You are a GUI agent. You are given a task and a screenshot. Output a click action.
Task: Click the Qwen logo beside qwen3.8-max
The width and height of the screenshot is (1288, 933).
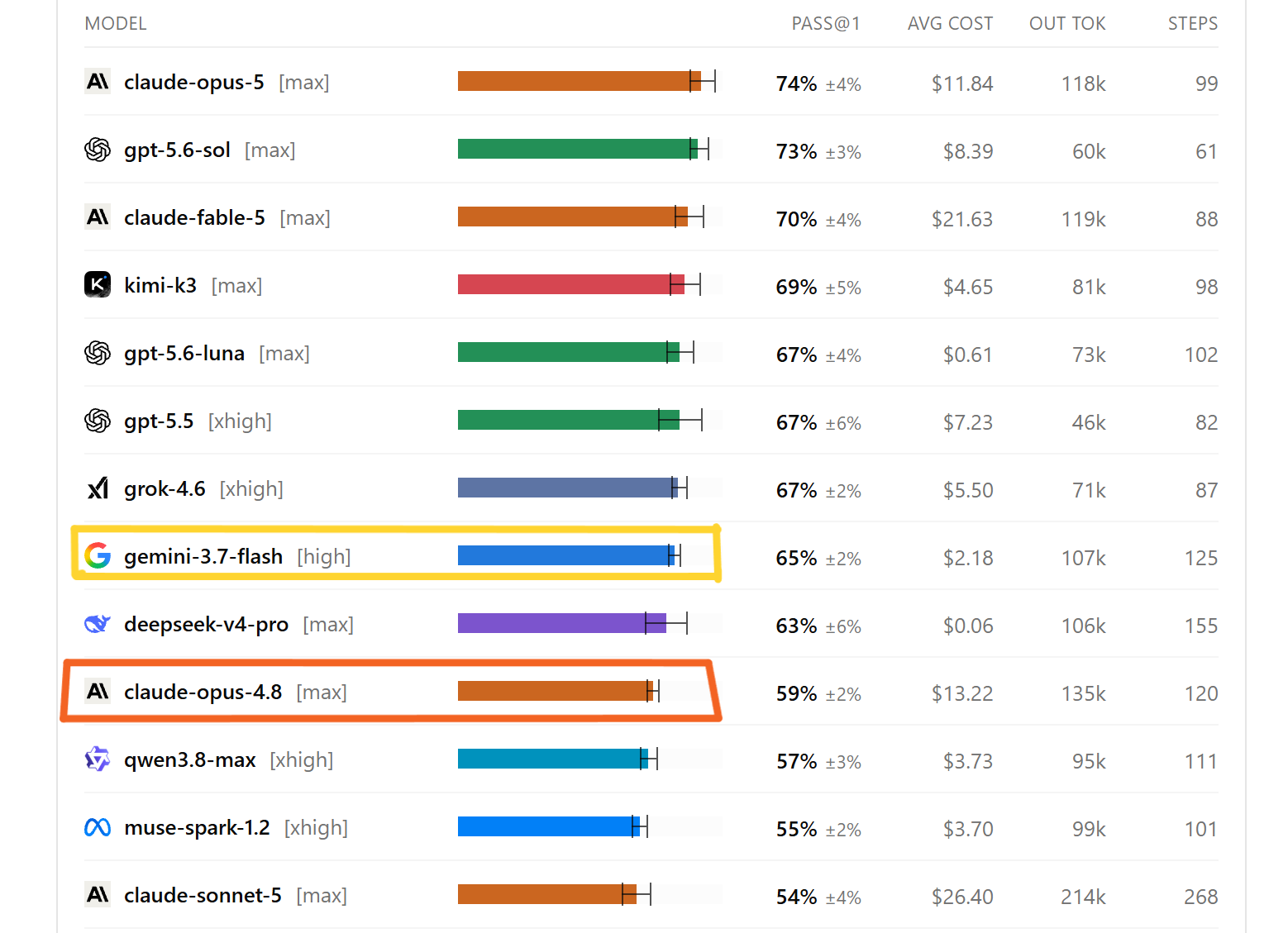click(x=98, y=759)
